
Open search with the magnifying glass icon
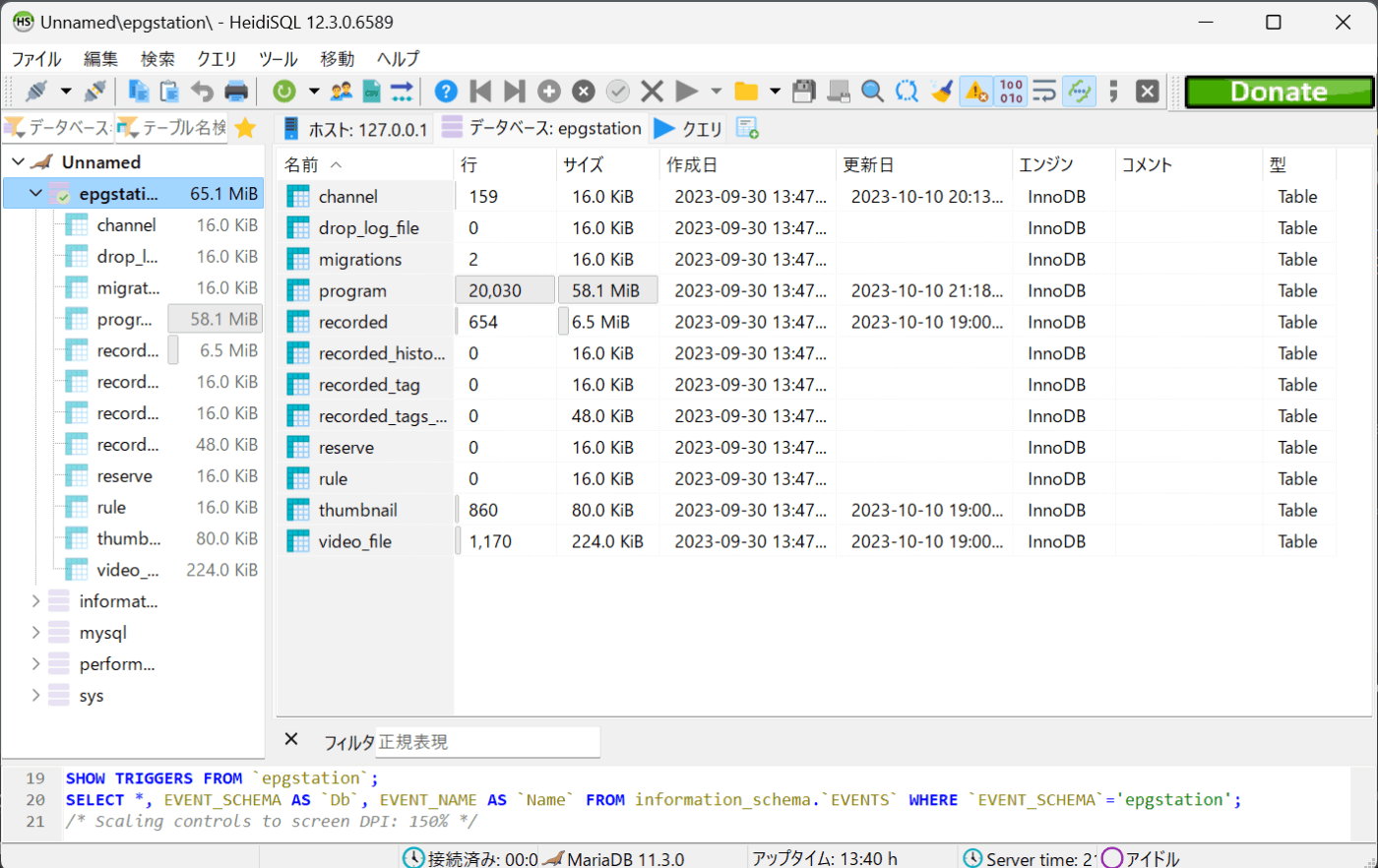click(x=872, y=92)
